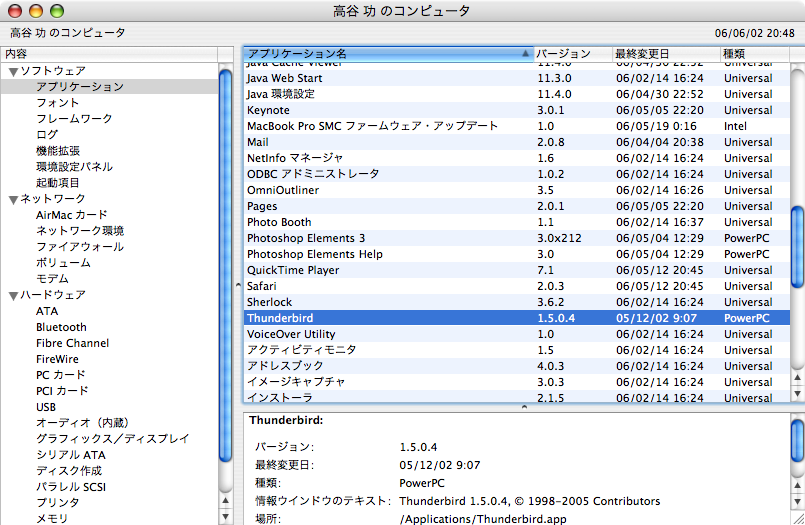805x525 pixels.
Task: Select the Pages row
Action: click(516, 206)
